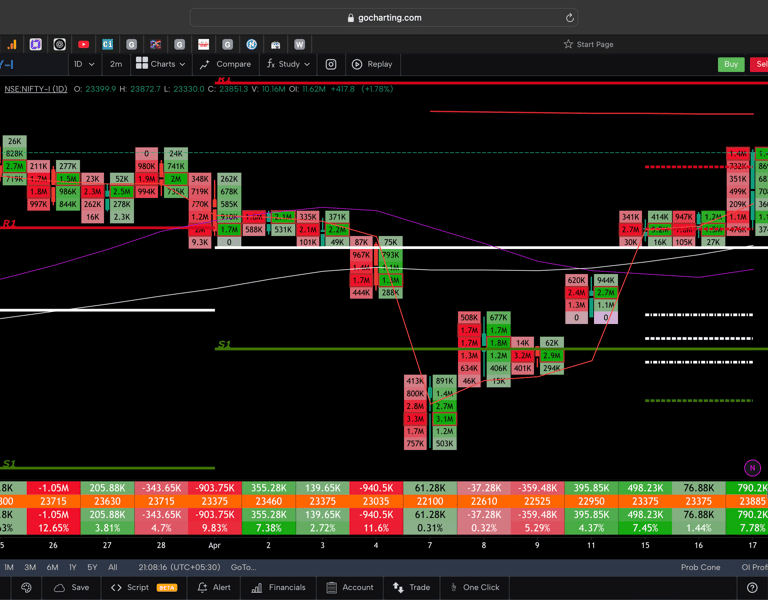Open the orange bar-chart analytics bookmark
Viewport: 768px width, 600px height.
tap(11, 45)
